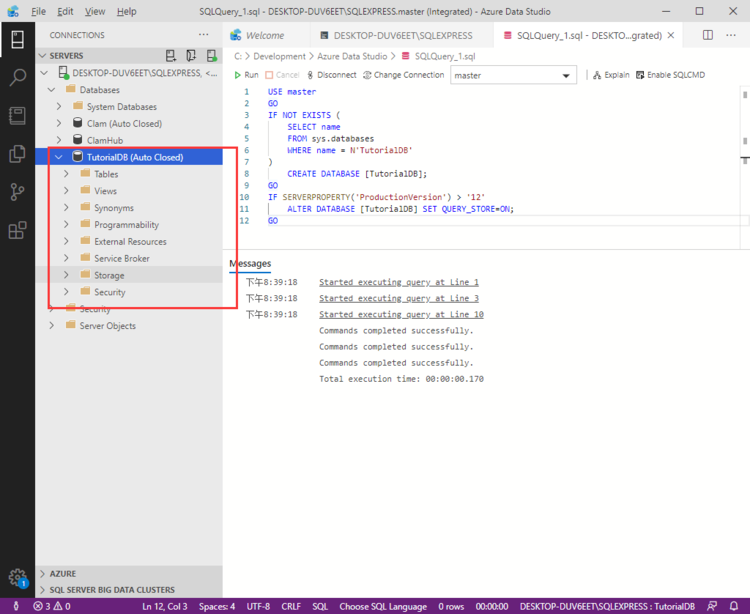Click the feedback icon in status bar
750x614 pixels.
(712, 606)
